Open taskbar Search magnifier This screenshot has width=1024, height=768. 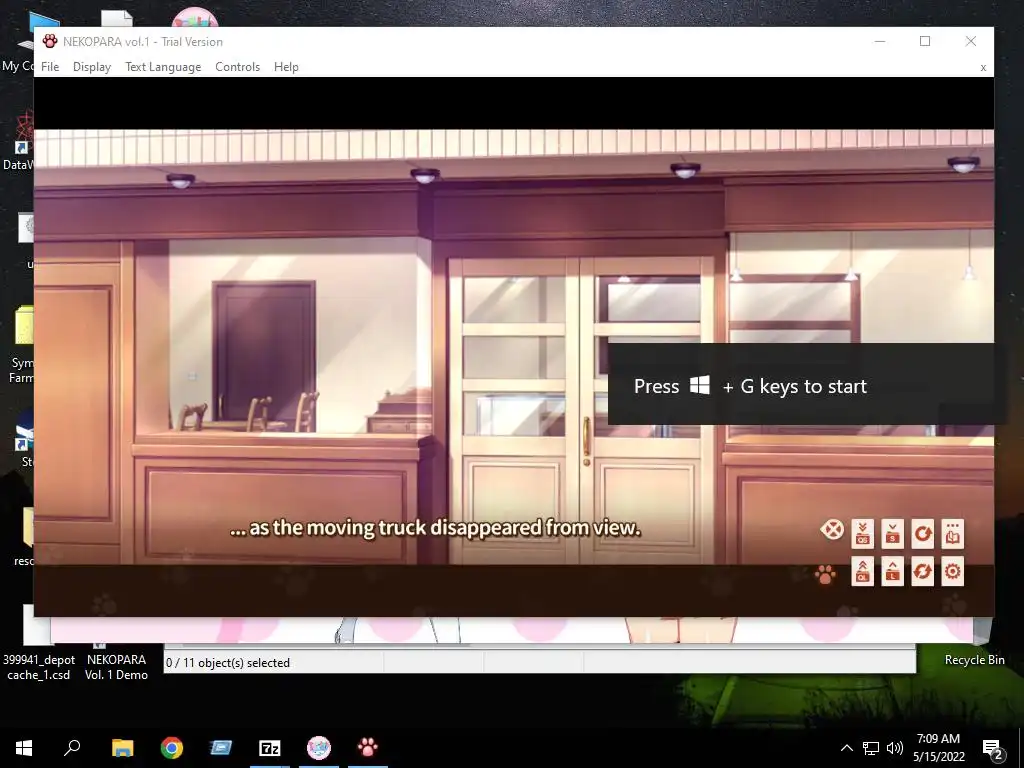tap(72, 748)
